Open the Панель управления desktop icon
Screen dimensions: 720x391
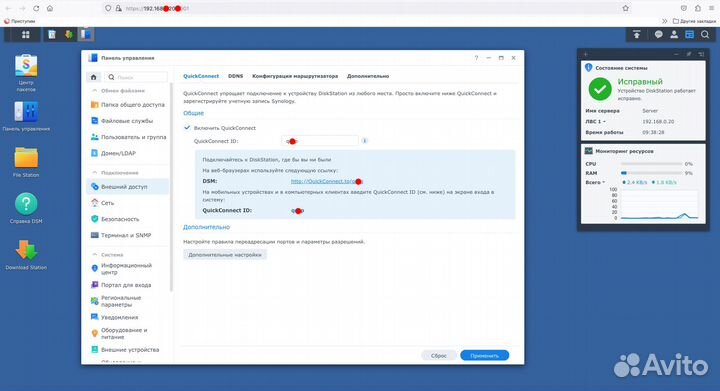(26, 117)
